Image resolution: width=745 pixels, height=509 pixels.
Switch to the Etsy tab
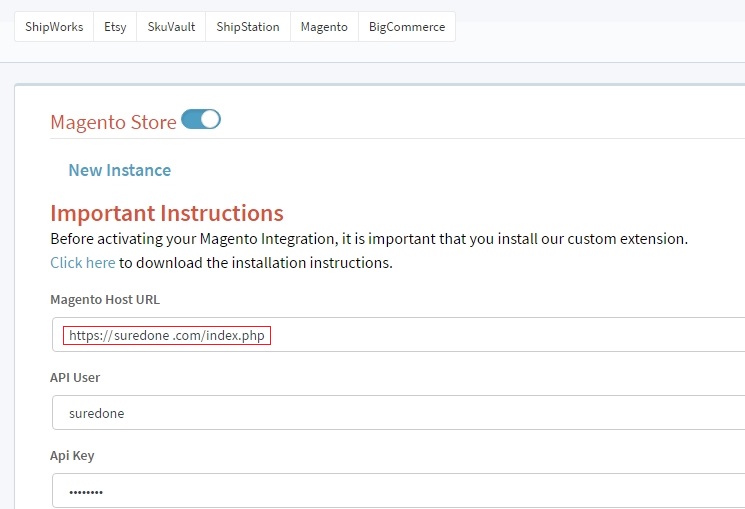click(x=115, y=27)
